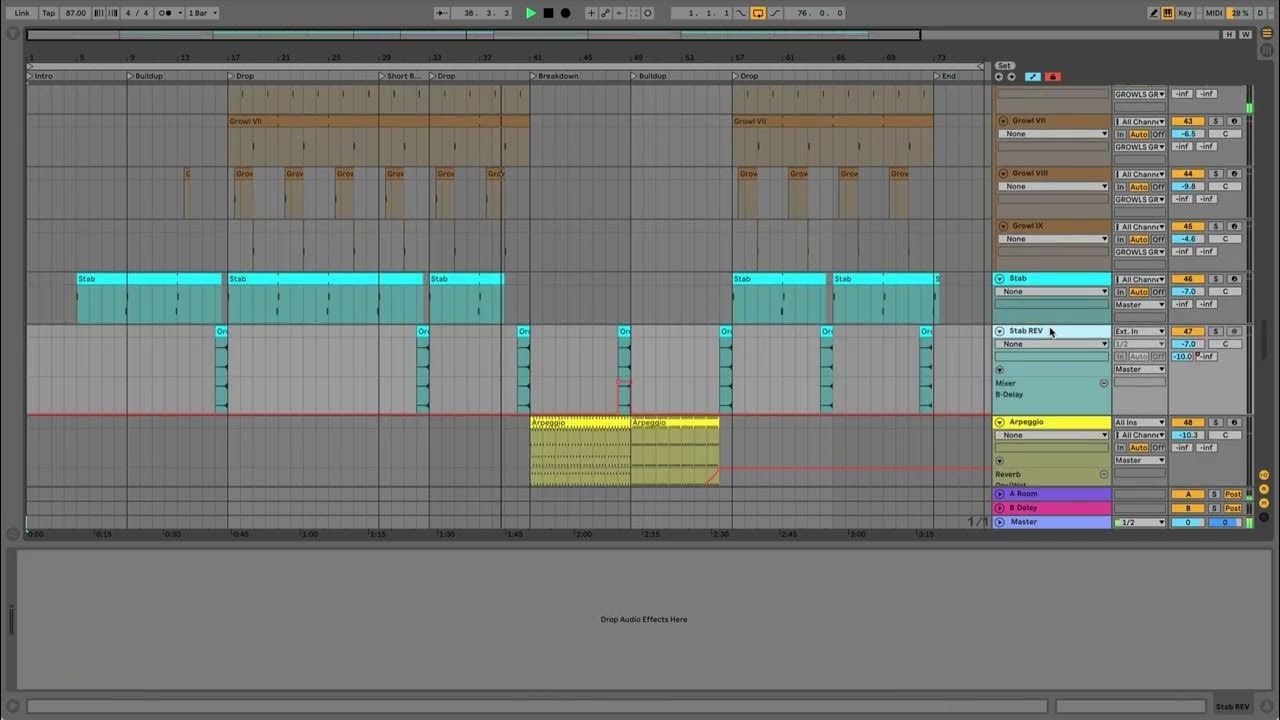Toggle the Automation Arm icon

(605, 13)
